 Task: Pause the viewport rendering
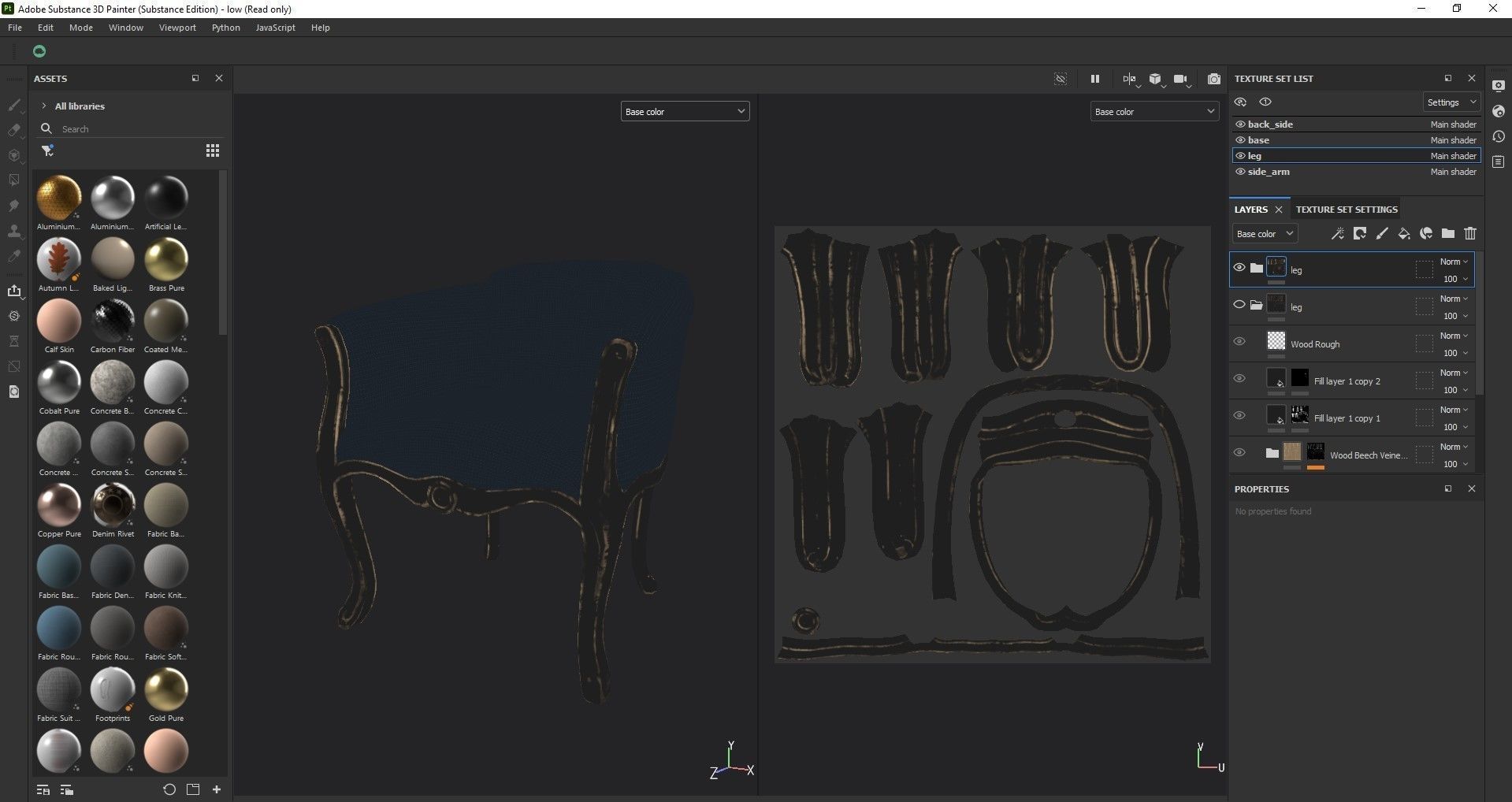tap(1094, 79)
